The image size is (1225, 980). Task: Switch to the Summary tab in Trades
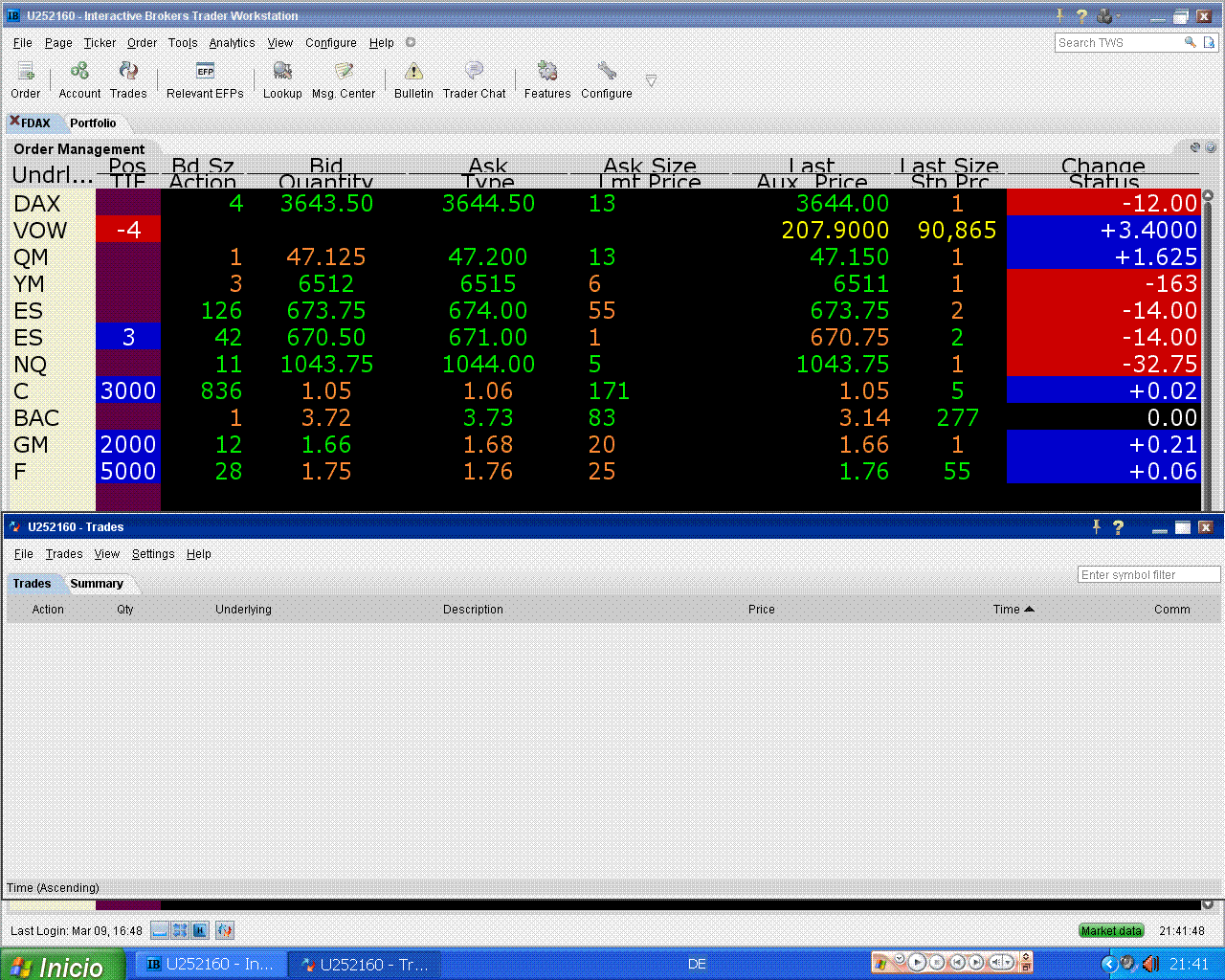97,584
